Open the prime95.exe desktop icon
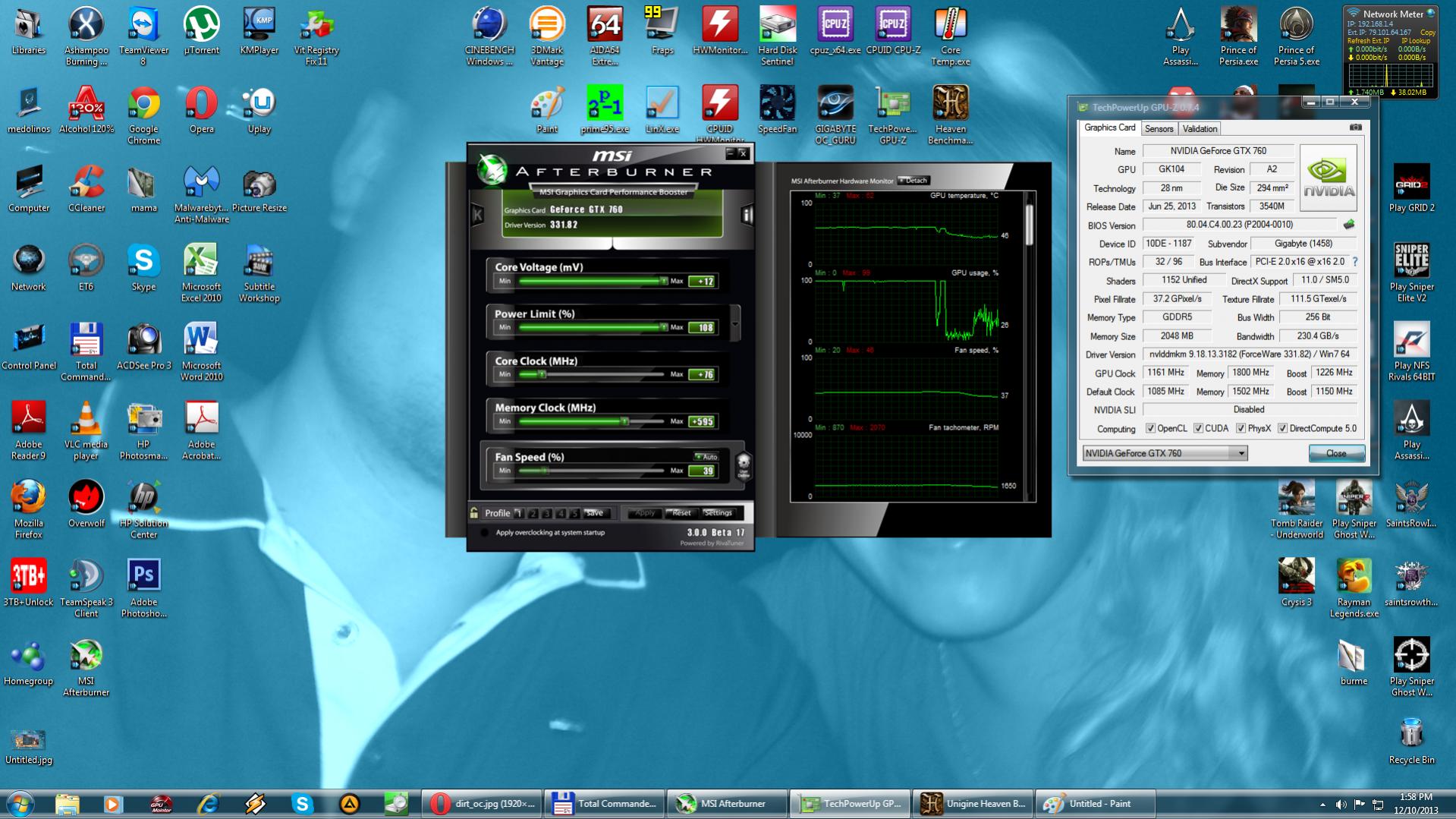The image size is (1456, 819). click(605, 109)
